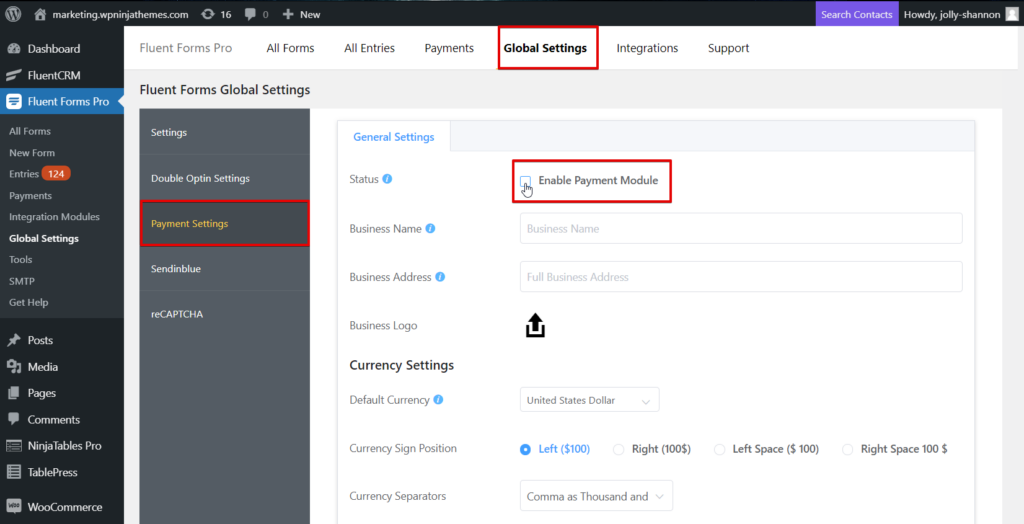Open the Default Currency dropdown
1024x524 pixels.
[589, 400]
